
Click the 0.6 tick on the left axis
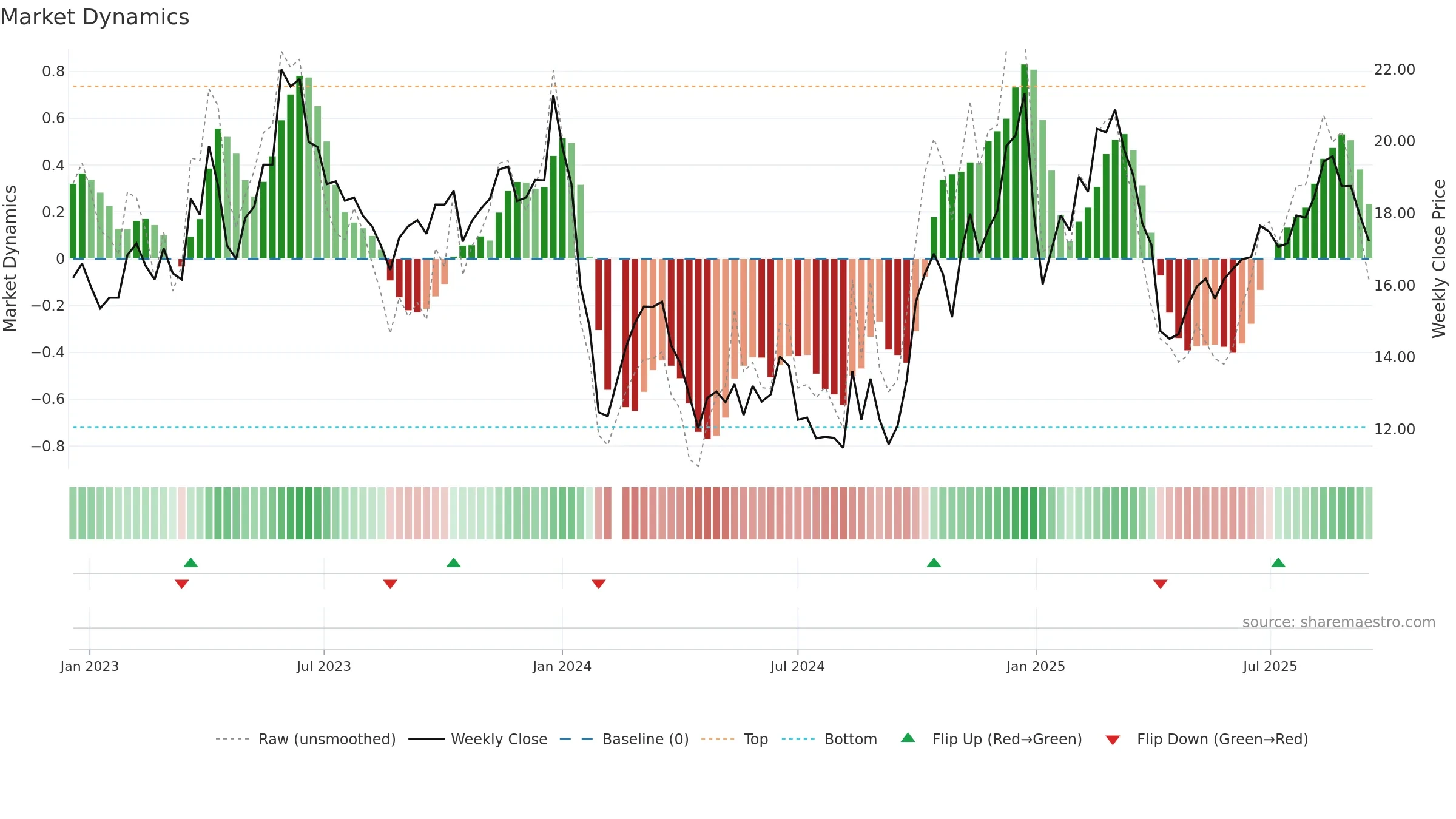[53, 118]
